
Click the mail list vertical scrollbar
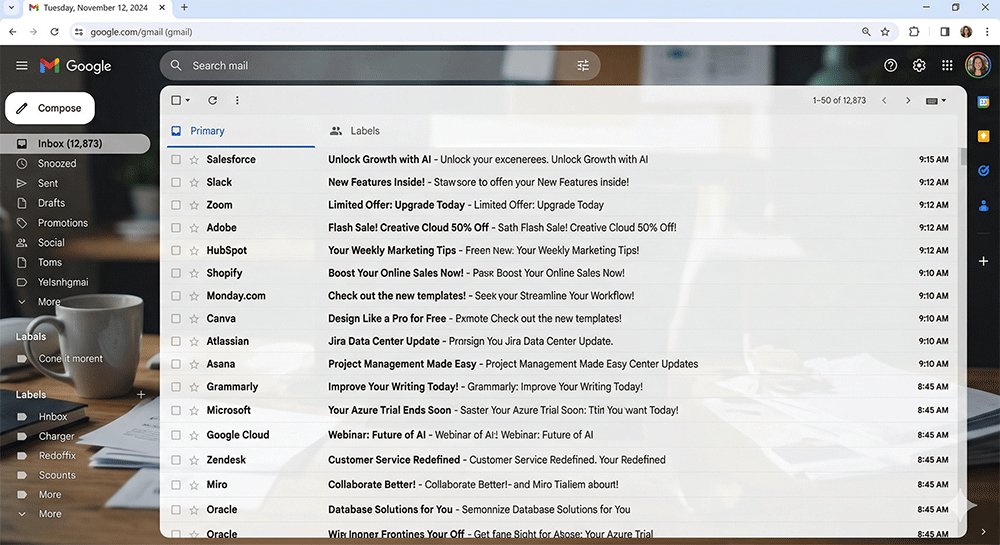coord(963,156)
